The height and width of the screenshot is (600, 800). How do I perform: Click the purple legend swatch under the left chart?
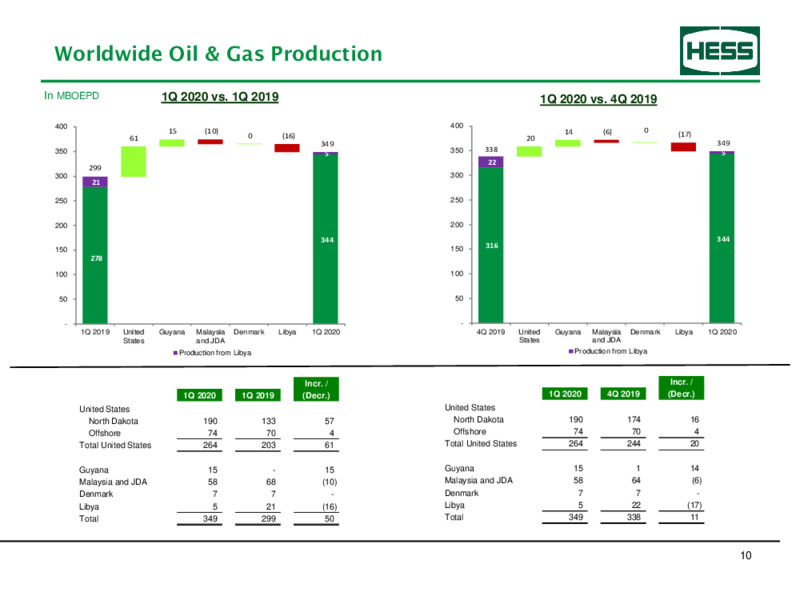pos(176,353)
